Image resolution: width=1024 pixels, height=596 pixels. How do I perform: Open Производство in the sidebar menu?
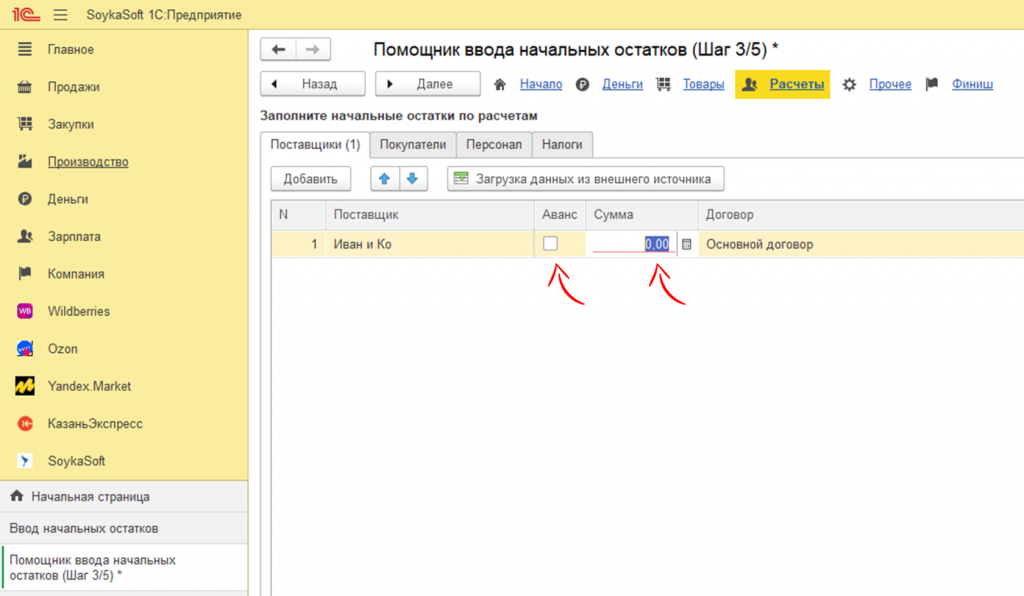[88, 162]
